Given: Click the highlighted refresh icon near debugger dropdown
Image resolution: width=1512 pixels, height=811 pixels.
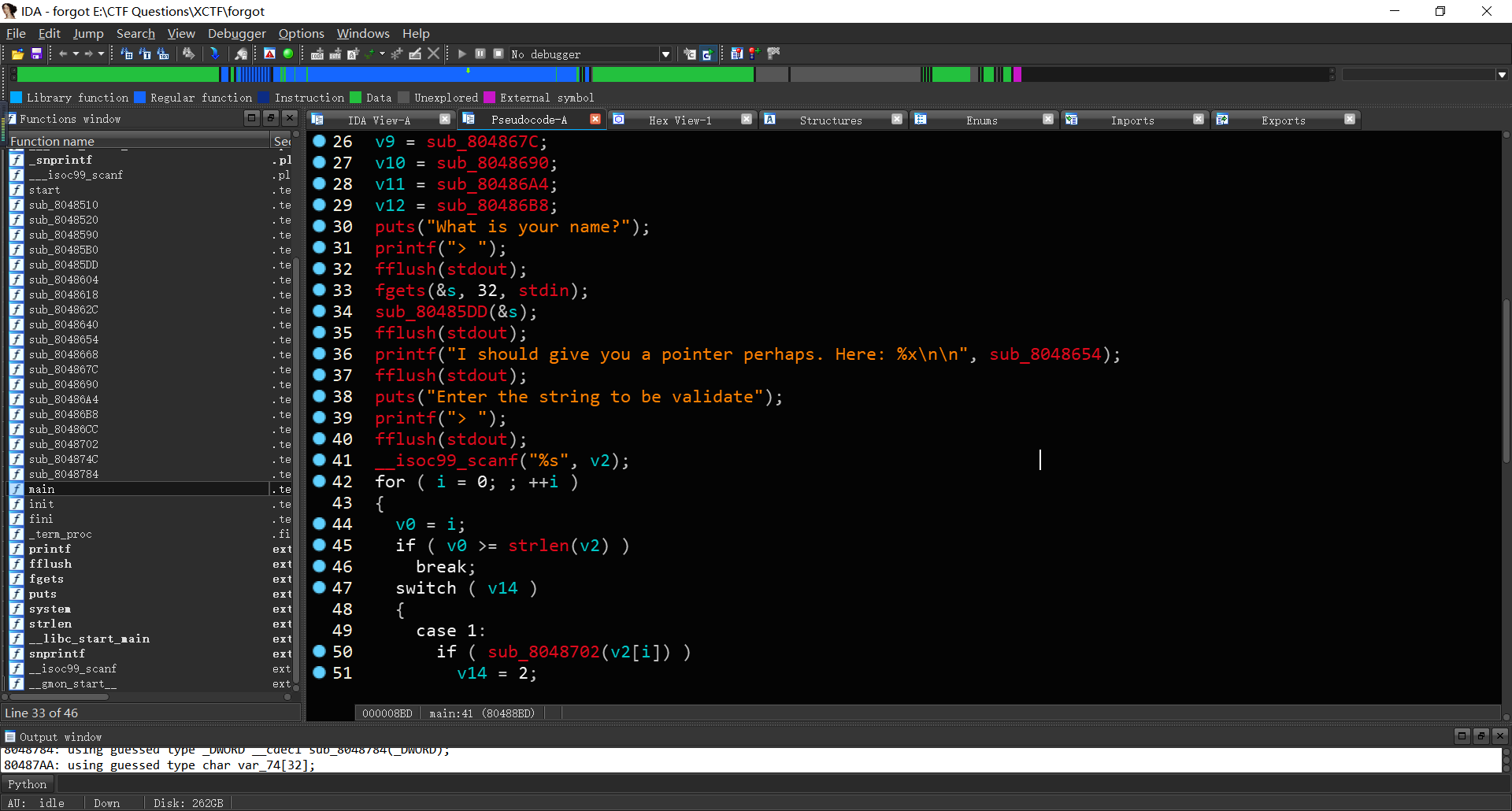Looking at the screenshot, I should [707, 54].
